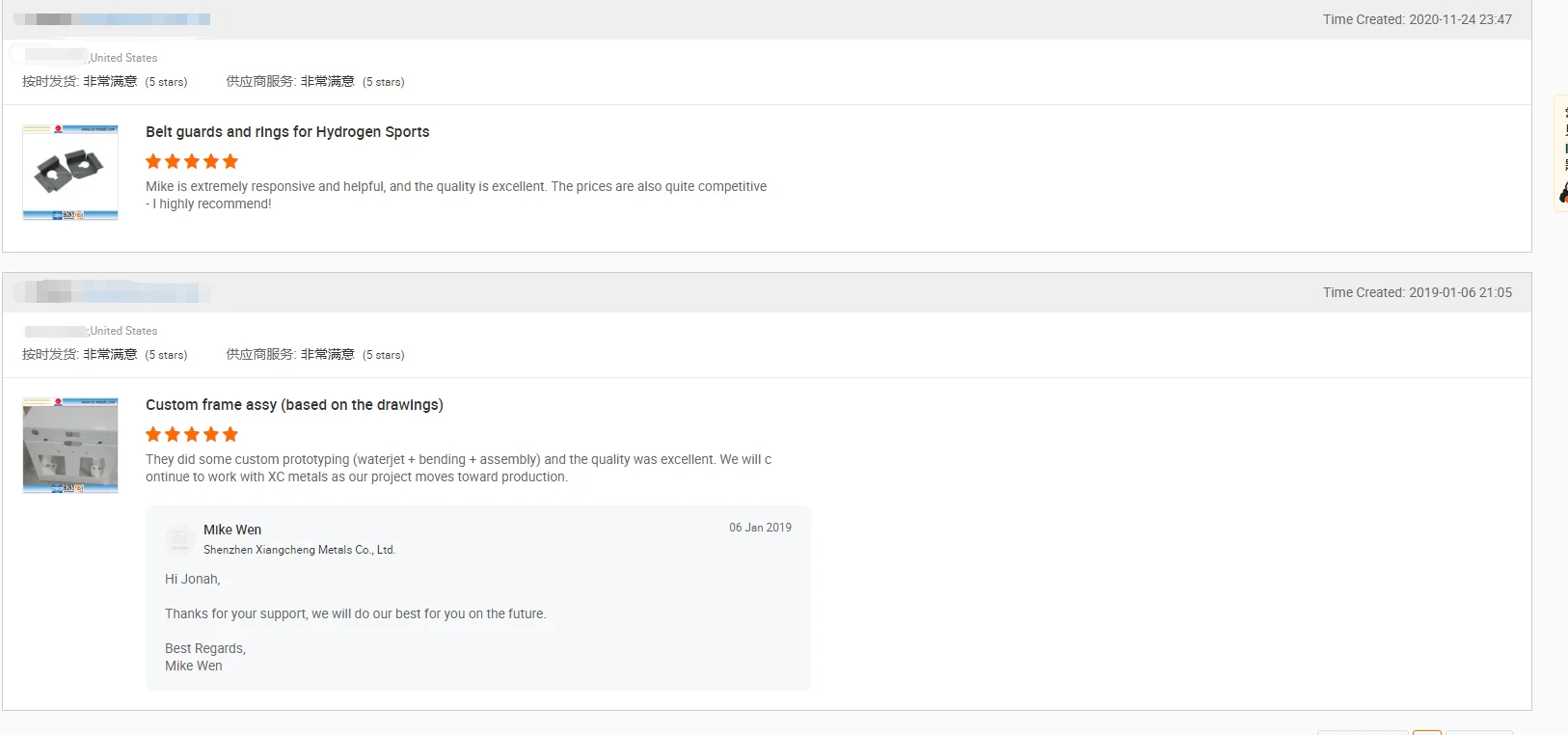Click Mike Wen's avatar icon in reply

click(180, 539)
